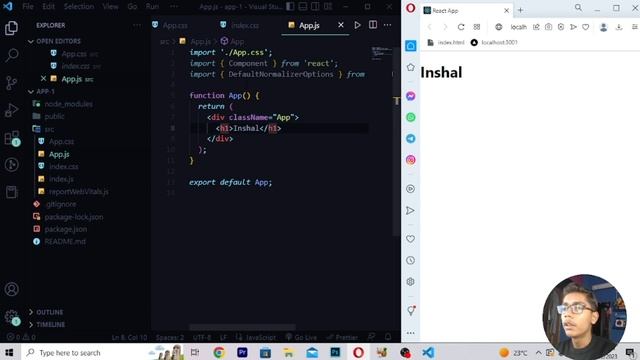Split the editor to the right
640x360 pixels.
[373, 25]
